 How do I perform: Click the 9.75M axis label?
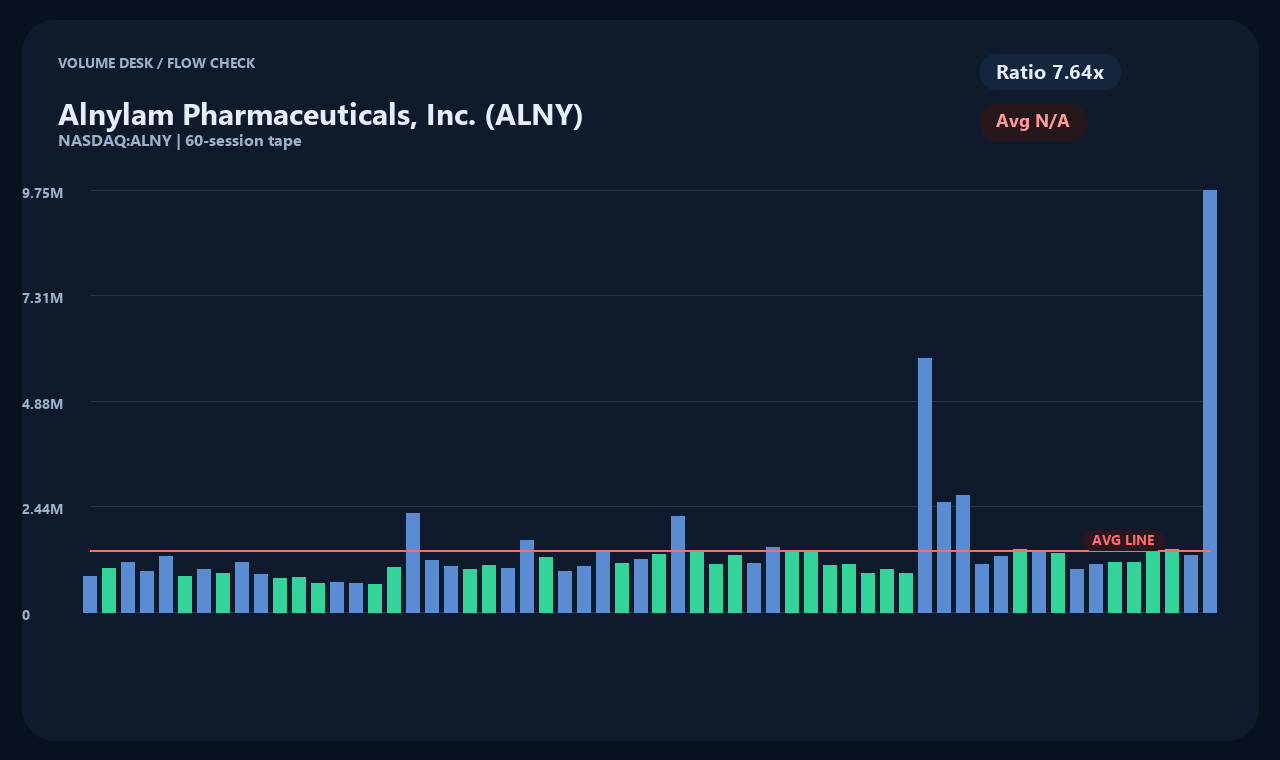43,192
